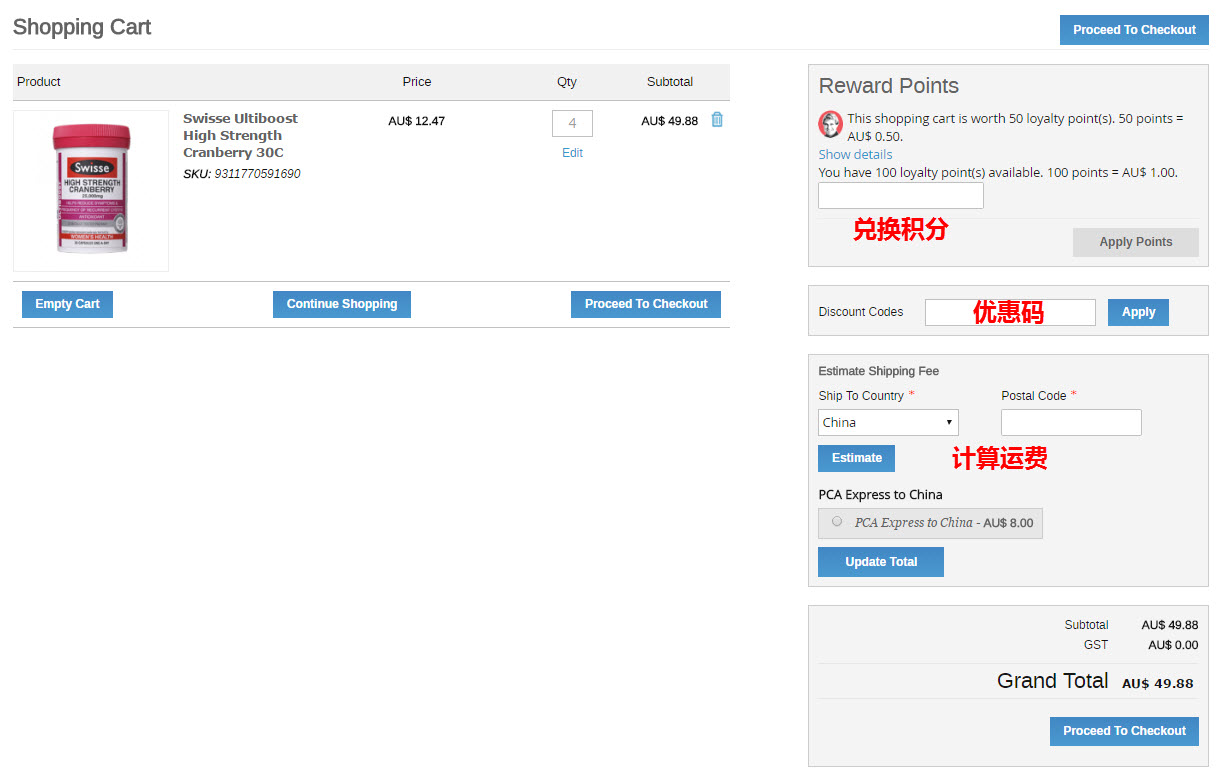
Task: Focus the Discount Codes input field
Action: [1010, 312]
